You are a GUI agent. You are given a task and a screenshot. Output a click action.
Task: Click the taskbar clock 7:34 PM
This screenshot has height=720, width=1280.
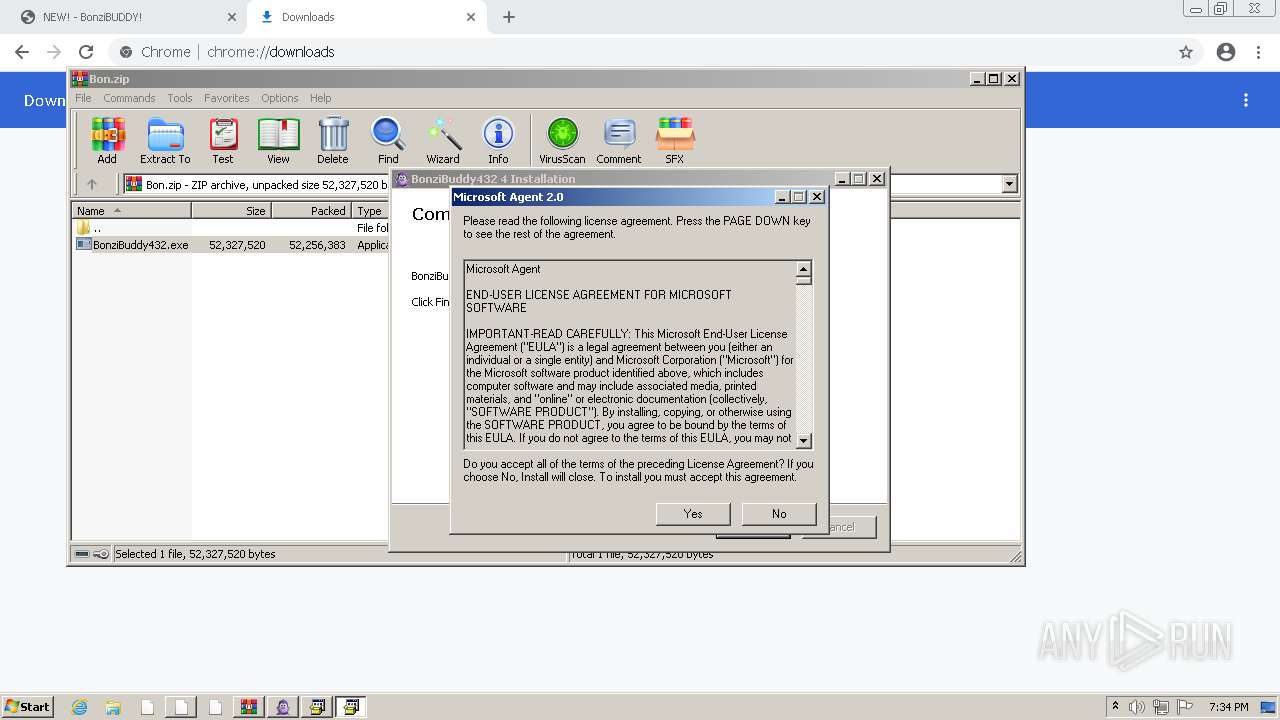pyautogui.click(x=1228, y=707)
